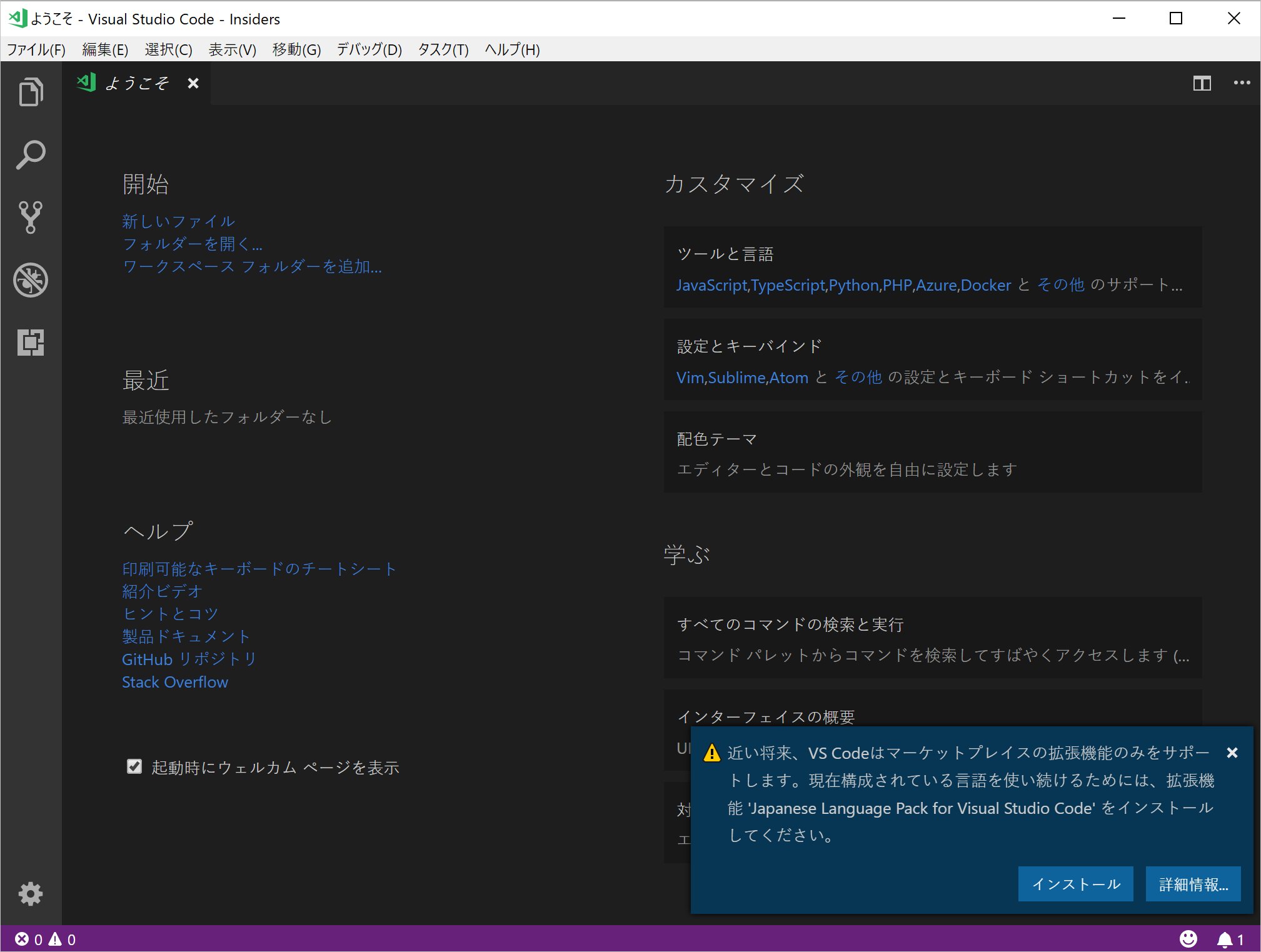The height and width of the screenshot is (952, 1261).
Task: Open 製品ドキュメント link
Action: tap(186, 636)
